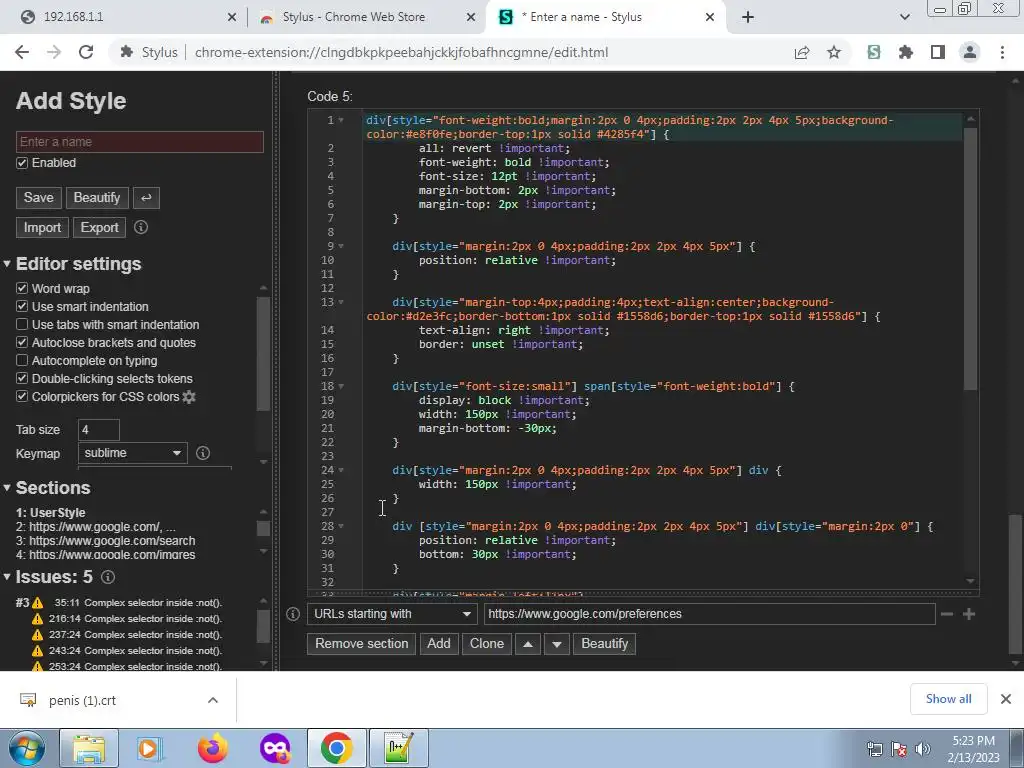Toggle Colorpickers for CSS colors
This screenshot has height=768, width=1024.
22,396
